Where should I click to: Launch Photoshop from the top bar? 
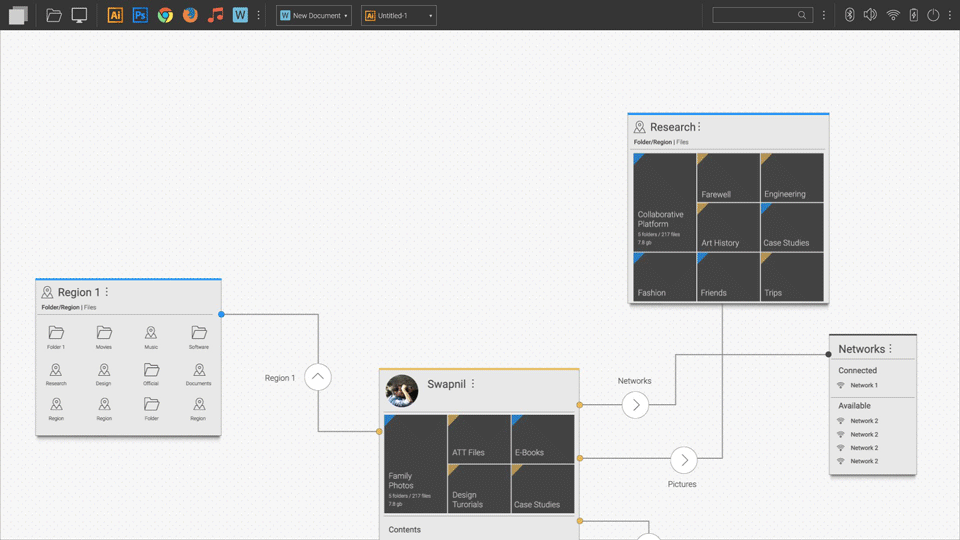[x=140, y=15]
